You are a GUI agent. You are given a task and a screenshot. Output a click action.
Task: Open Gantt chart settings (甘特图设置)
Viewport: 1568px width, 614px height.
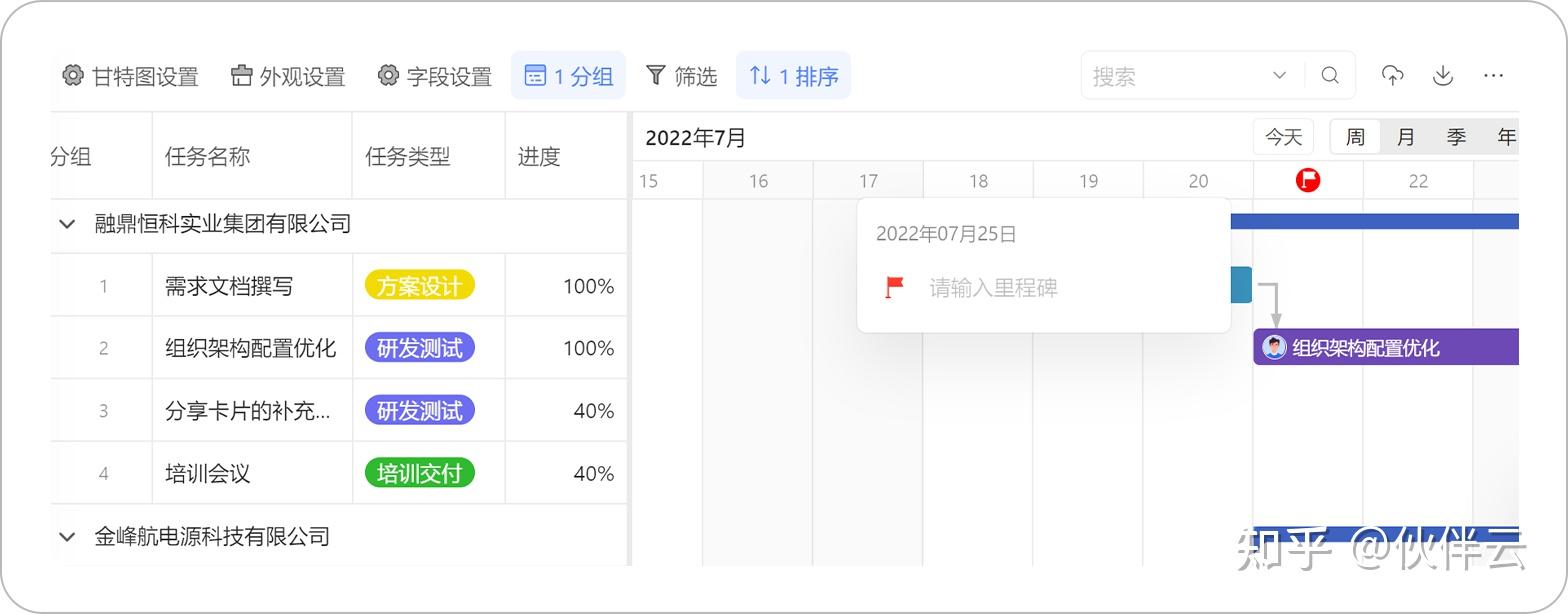click(130, 76)
